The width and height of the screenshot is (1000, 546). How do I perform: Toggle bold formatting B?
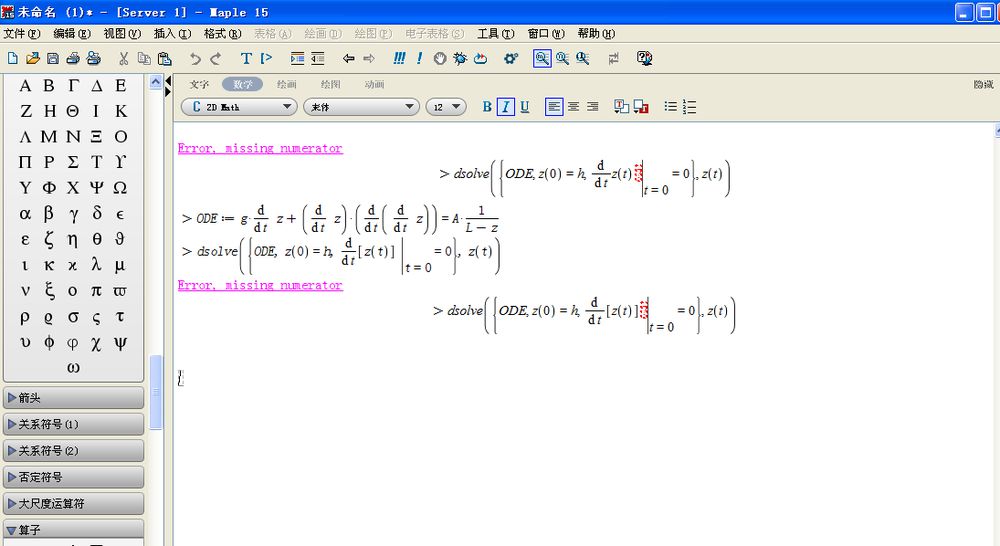tap(487, 107)
